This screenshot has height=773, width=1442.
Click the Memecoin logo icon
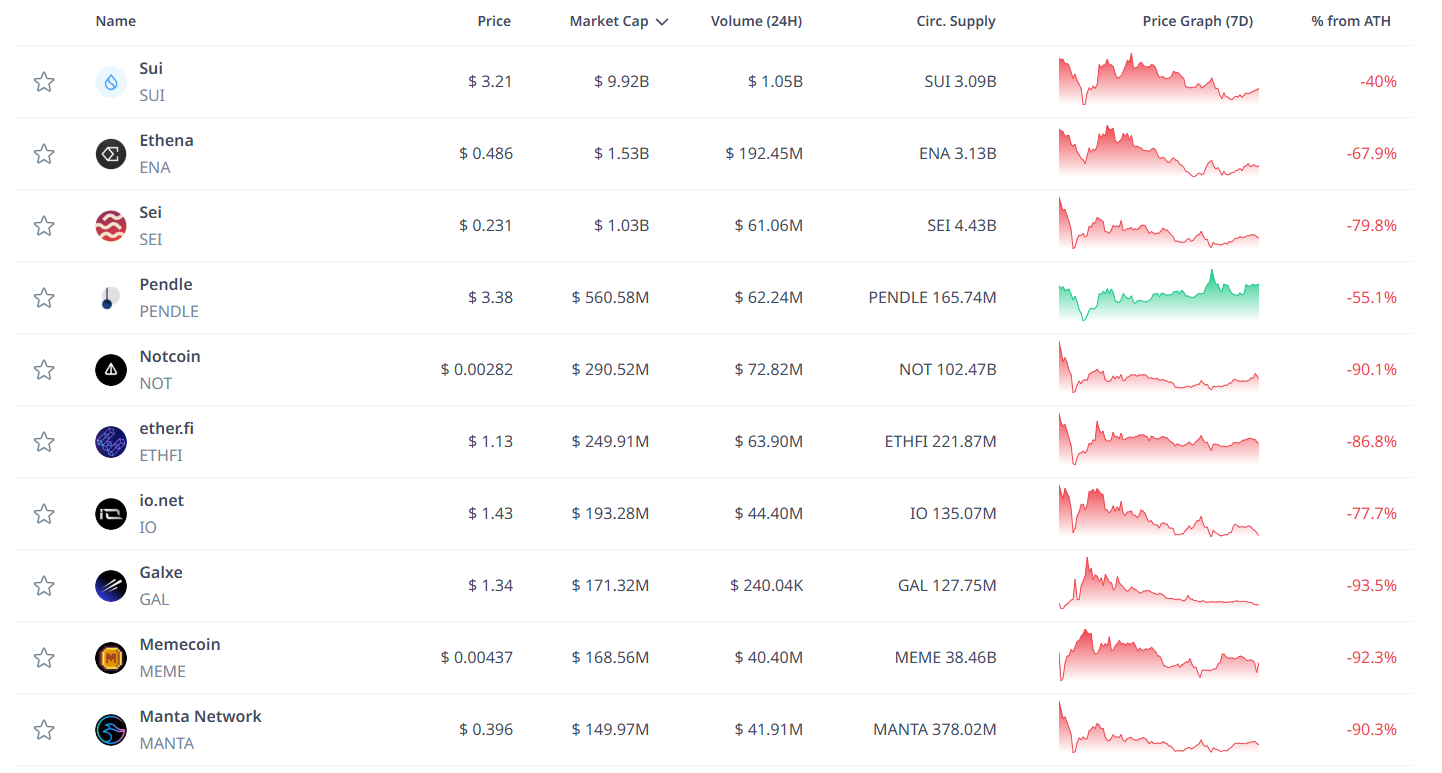tap(110, 657)
